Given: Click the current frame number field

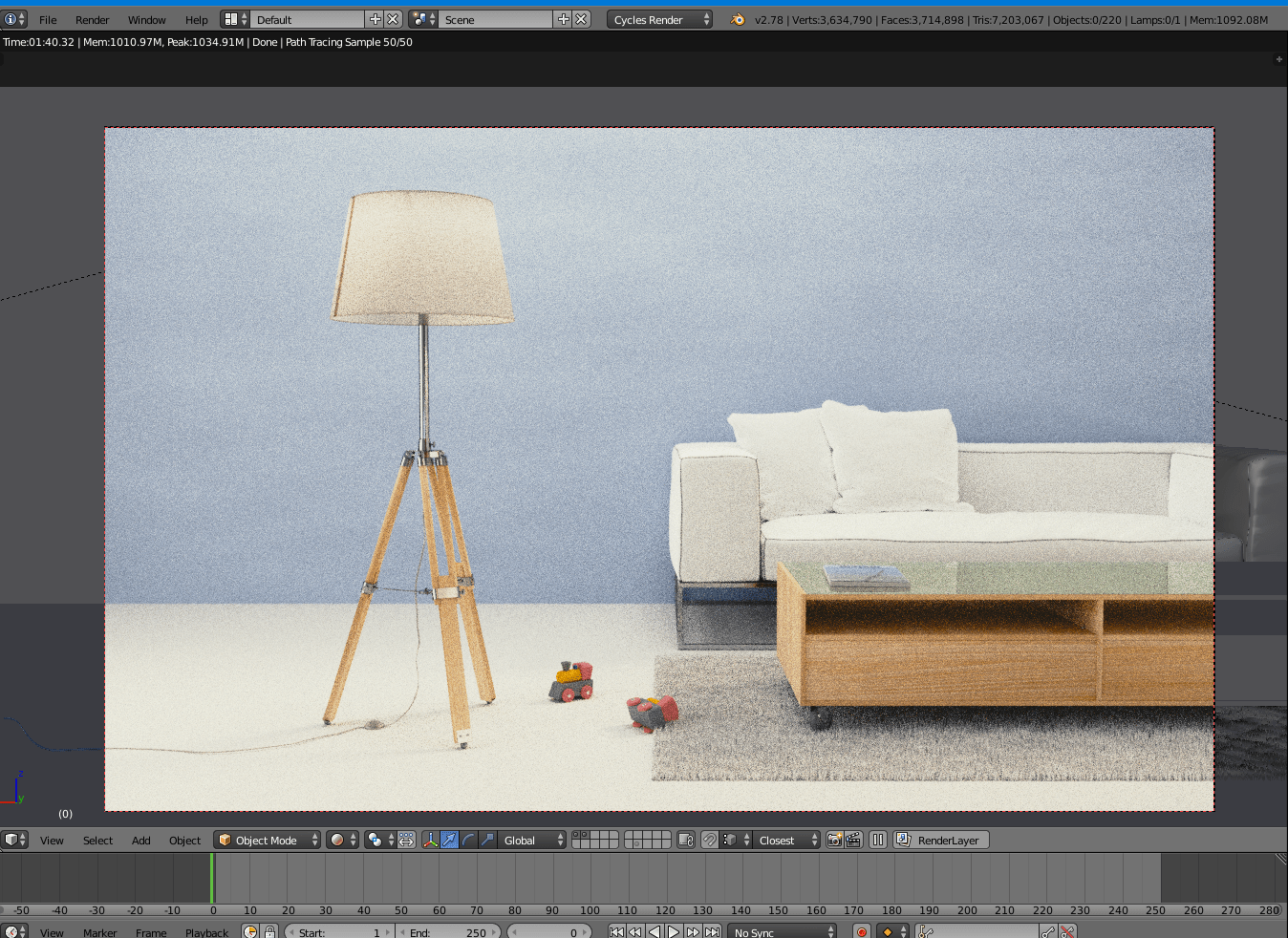Looking at the screenshot, I should click(x=549, y=932).
